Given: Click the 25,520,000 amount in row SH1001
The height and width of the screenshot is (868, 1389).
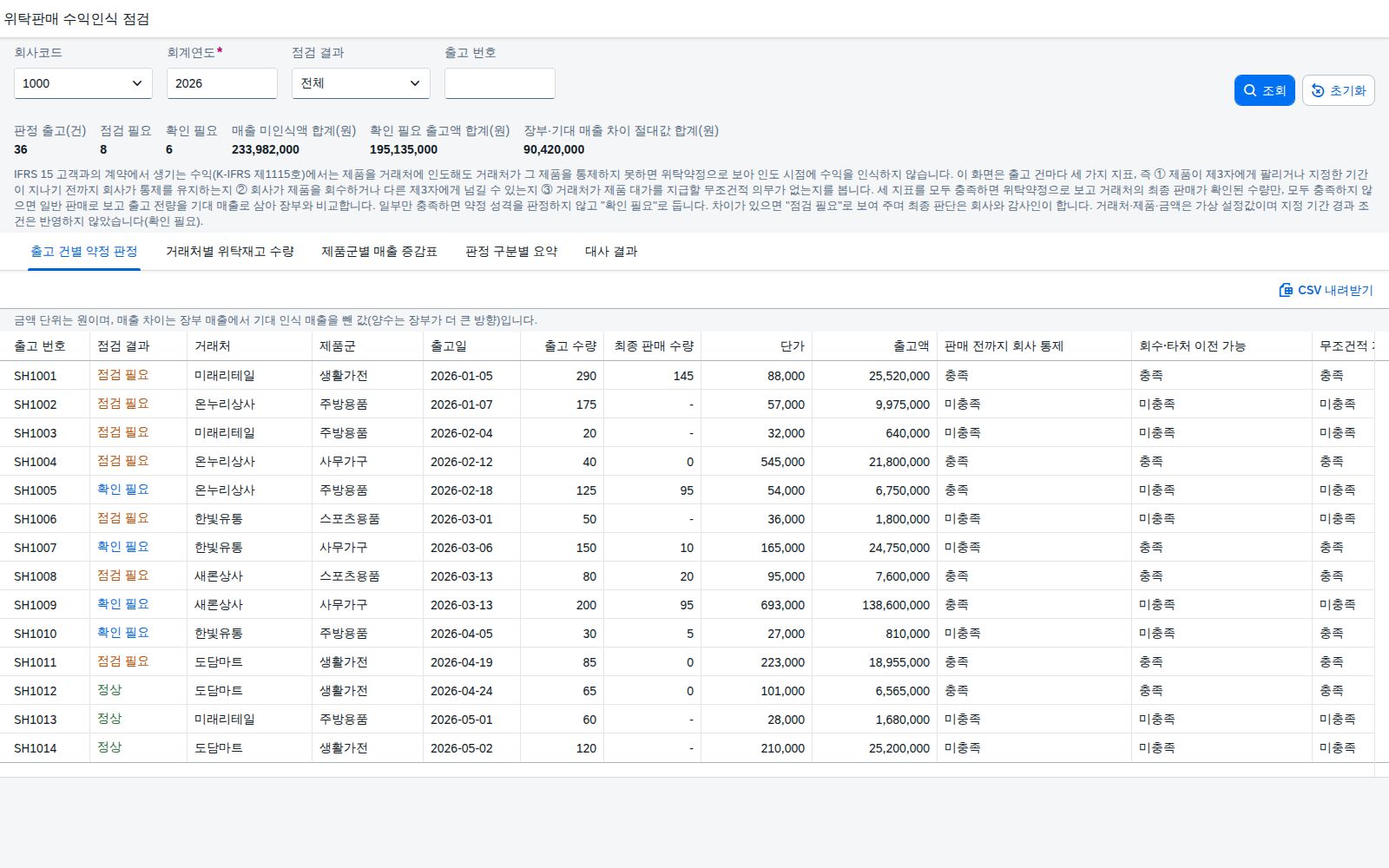Looking at the screenshot, I should (899, 376).
